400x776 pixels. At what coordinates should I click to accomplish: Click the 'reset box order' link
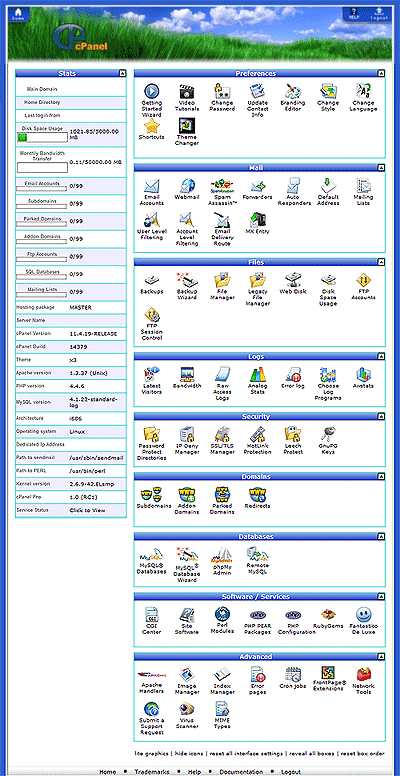[x=363, y=753]
